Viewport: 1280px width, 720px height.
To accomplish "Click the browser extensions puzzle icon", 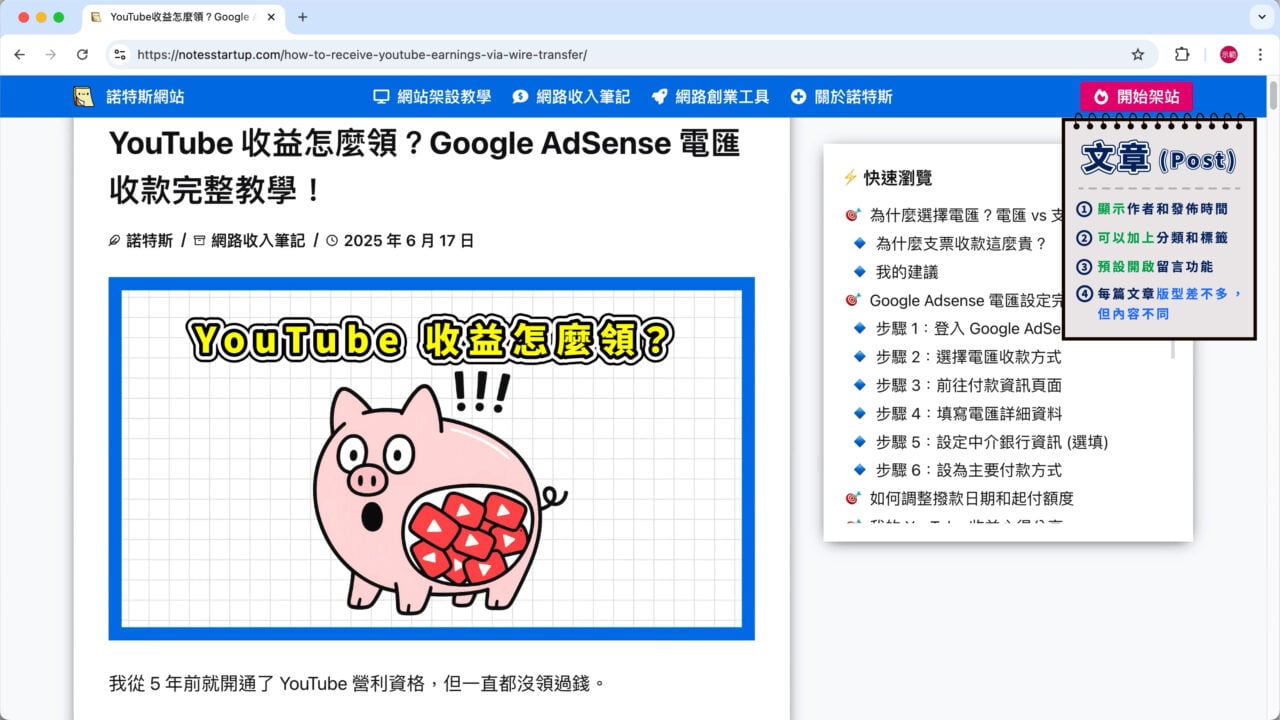I will [x=1182, y=54].
